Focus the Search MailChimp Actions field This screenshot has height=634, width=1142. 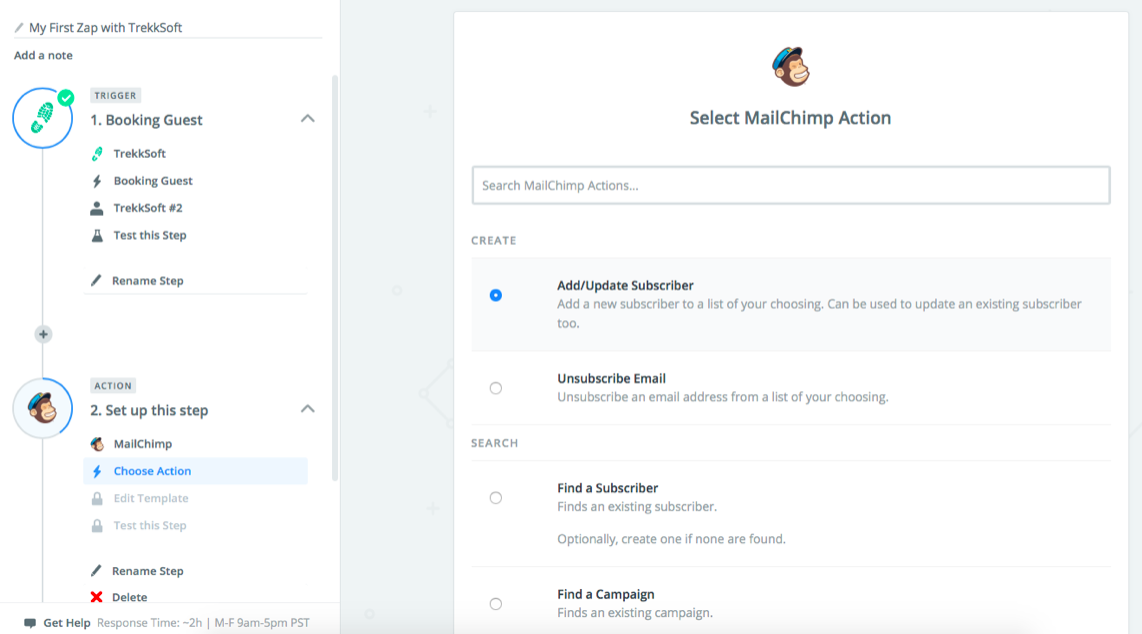click(x=790, y=185)
